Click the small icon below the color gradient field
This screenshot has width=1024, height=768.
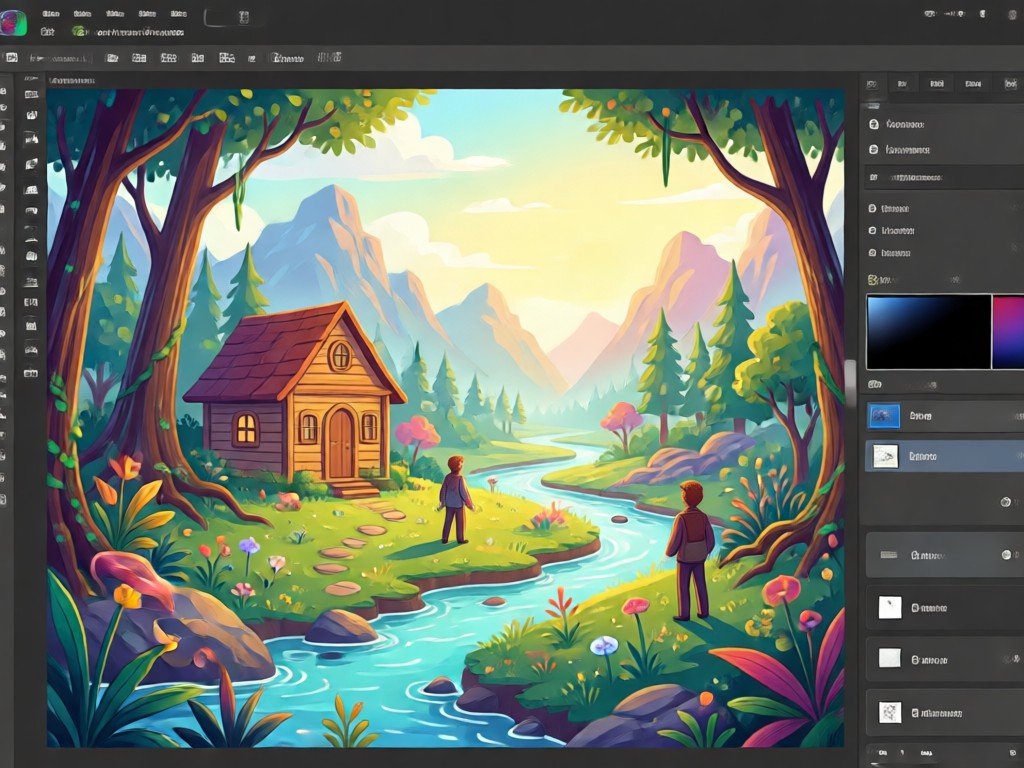coord(874,384)
